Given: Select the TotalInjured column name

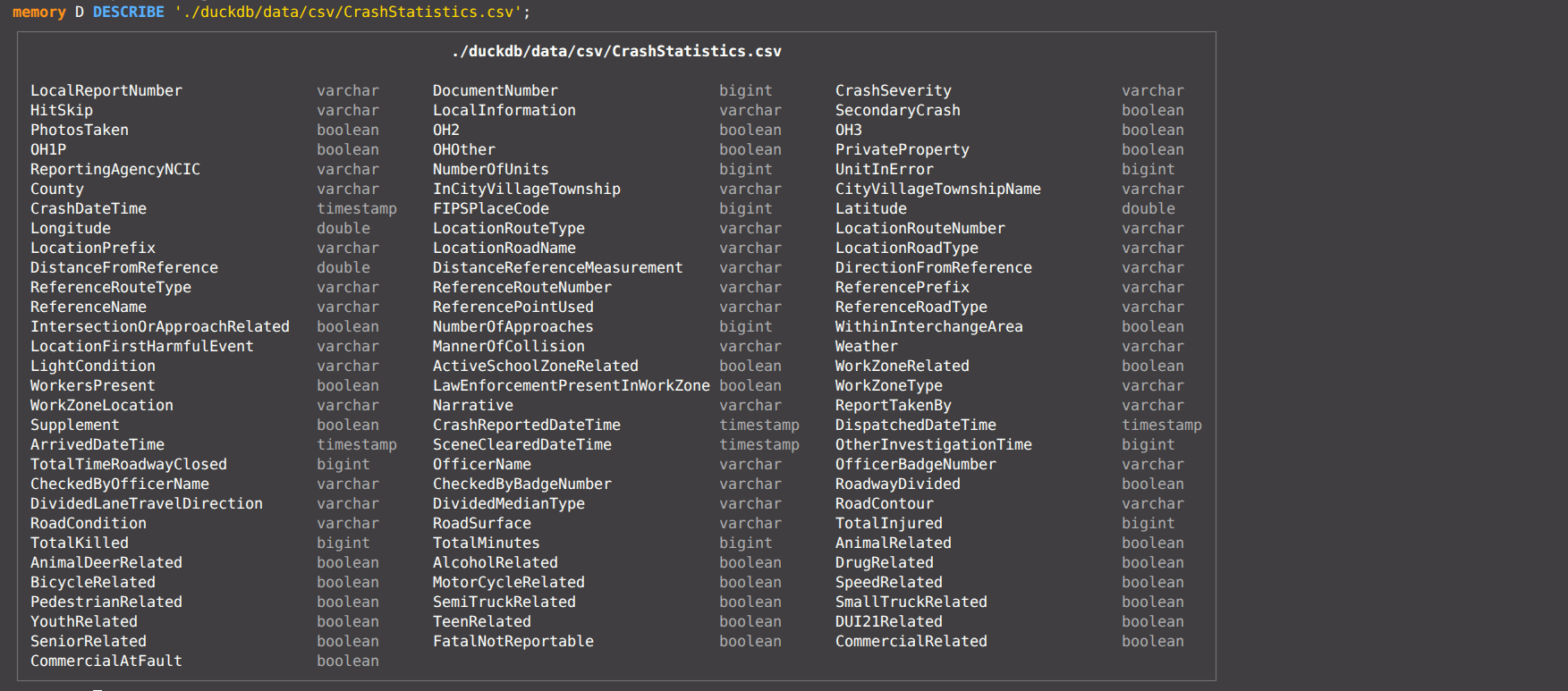Looking at the screenshot, I should tap(889, 524).
